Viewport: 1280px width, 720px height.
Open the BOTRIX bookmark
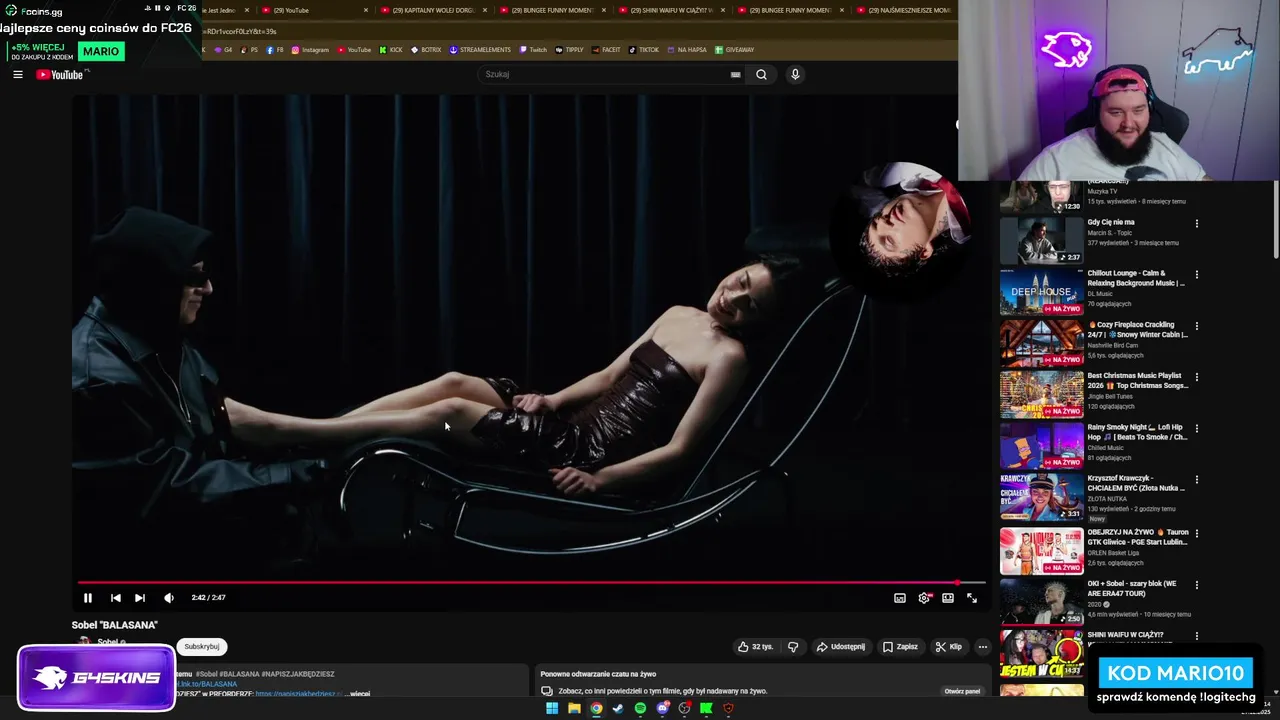coord(426,50)
